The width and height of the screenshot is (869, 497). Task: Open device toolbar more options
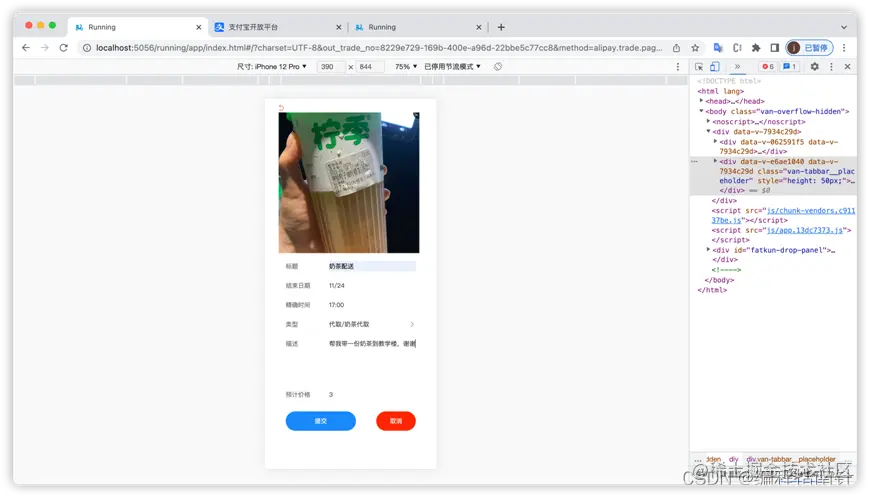(x=677, y=66)
